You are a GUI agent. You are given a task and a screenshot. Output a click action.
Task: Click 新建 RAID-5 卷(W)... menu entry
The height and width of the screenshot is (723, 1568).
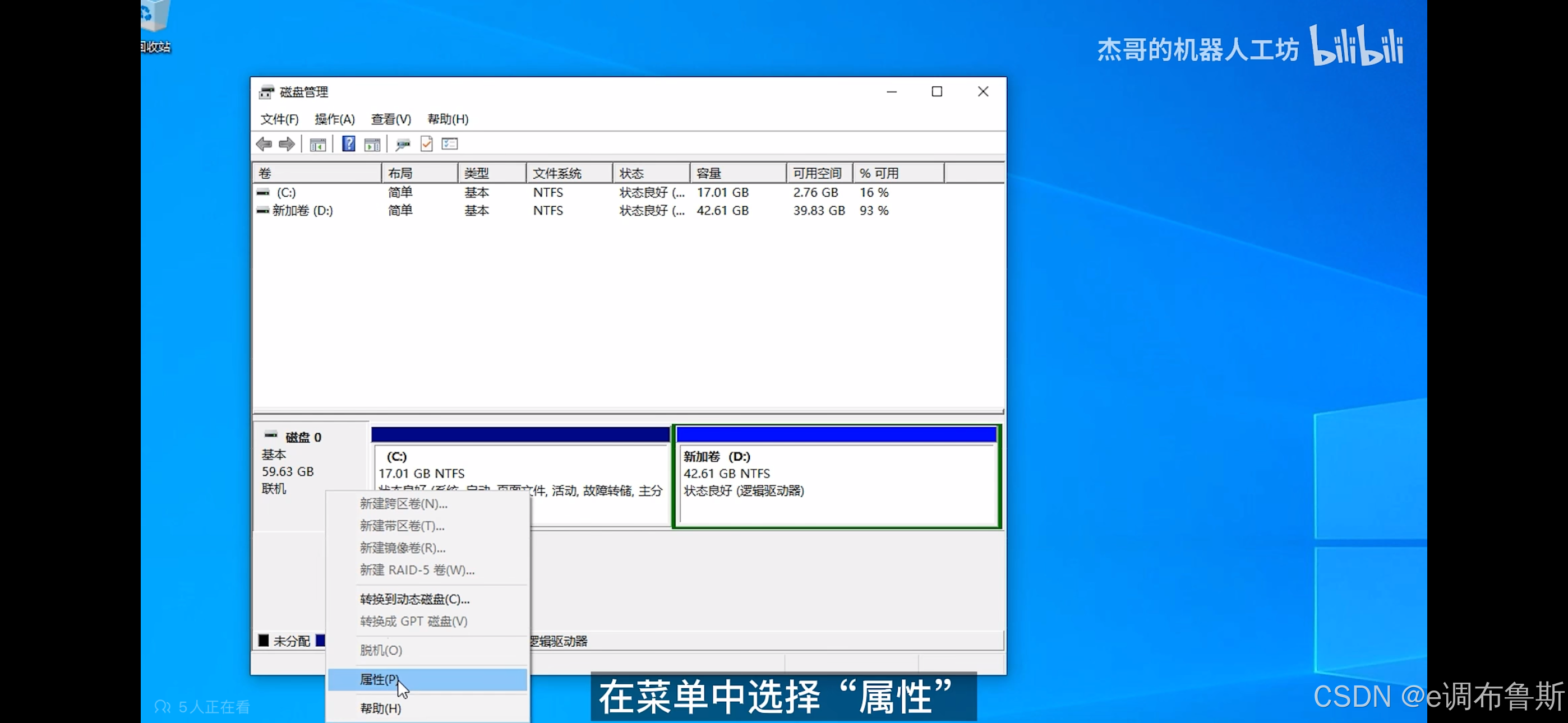427,570
